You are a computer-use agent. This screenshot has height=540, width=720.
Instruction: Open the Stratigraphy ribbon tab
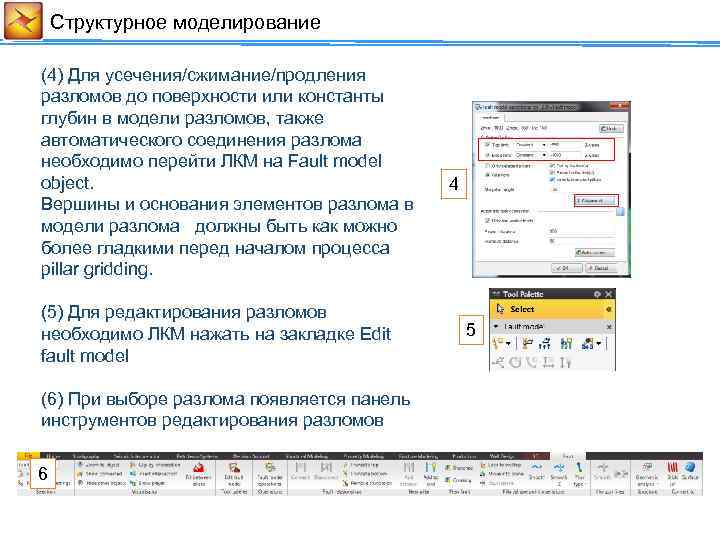(86, 456)
